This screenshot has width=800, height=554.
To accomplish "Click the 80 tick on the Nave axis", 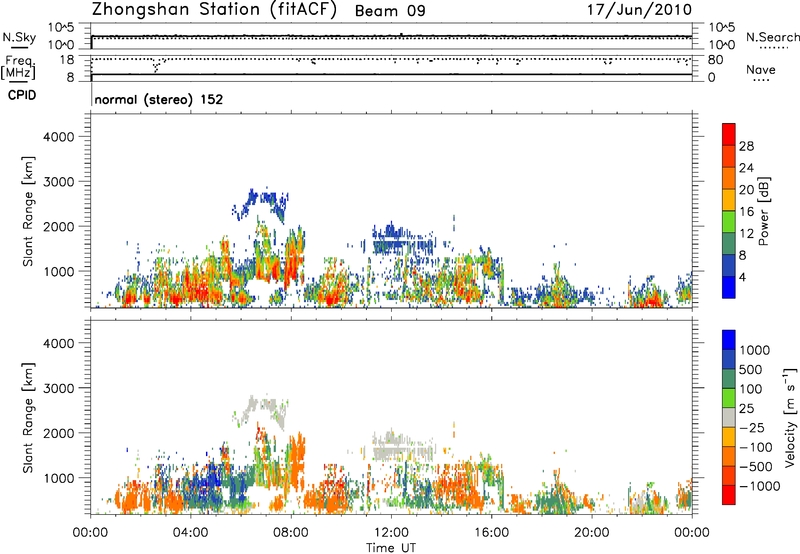I will (715, 60).
